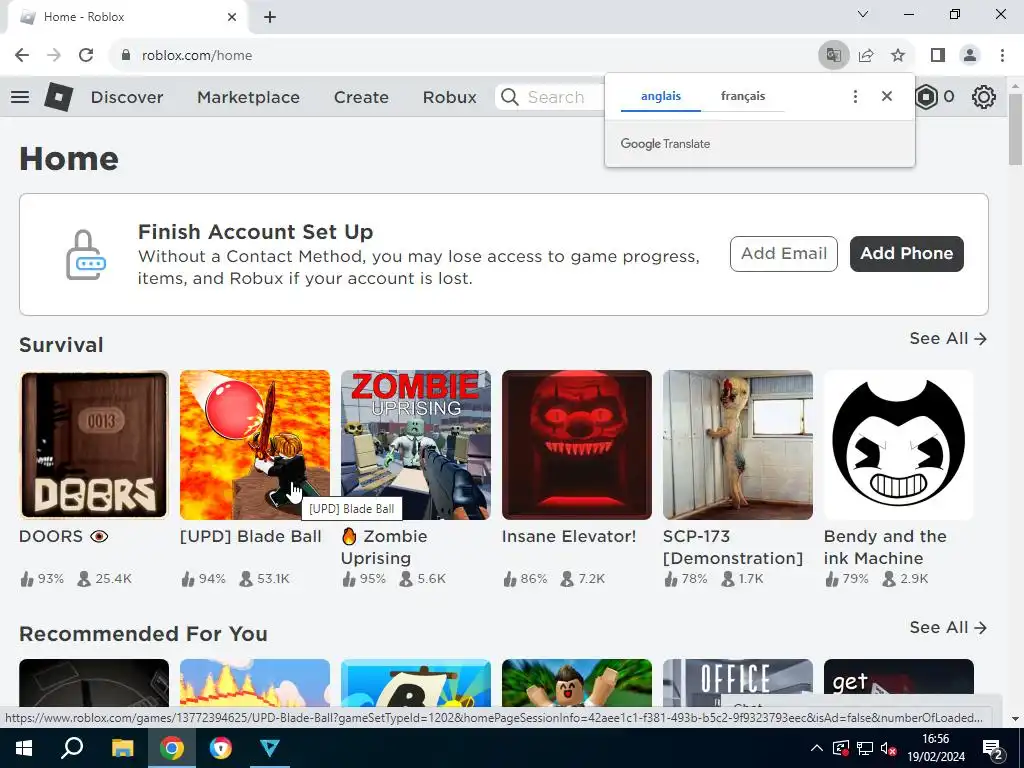Close the Google Translate popup
Image resolution: width=1024 pixels, height=768 pixels.
click(886, 97)
